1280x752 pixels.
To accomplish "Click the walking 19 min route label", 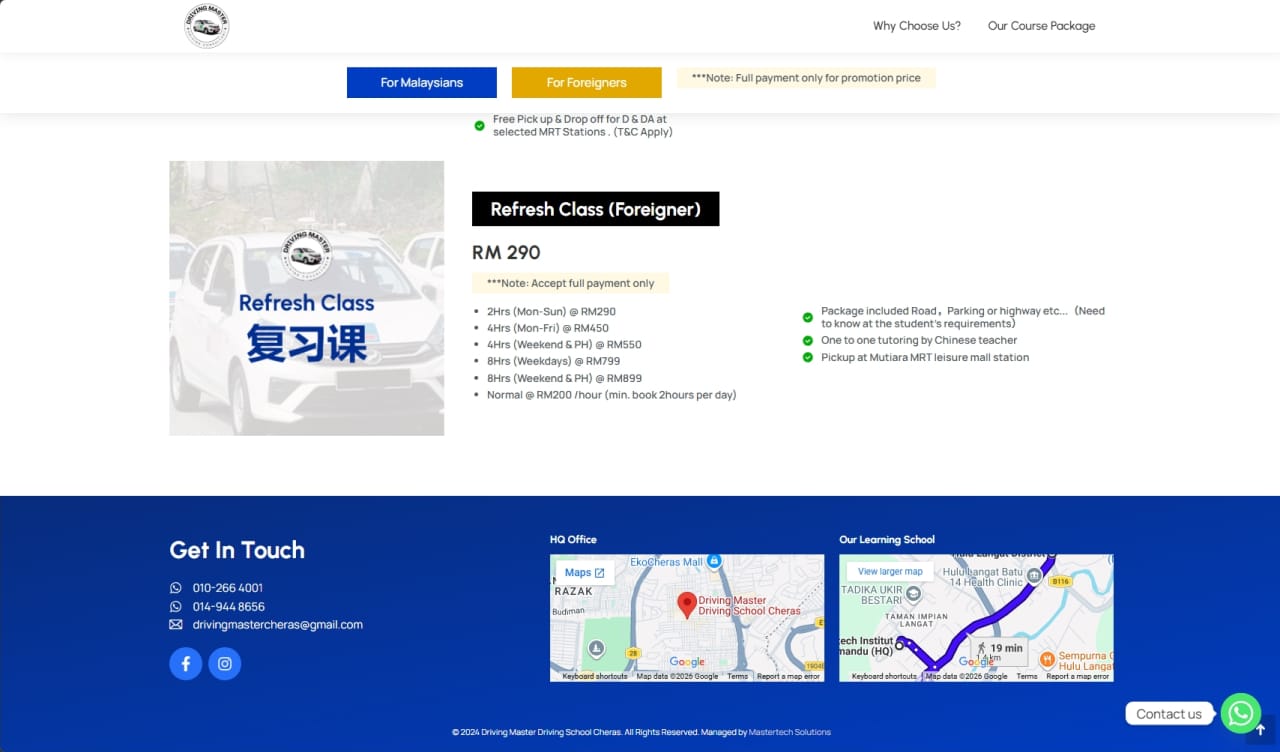I will (999, 651).
